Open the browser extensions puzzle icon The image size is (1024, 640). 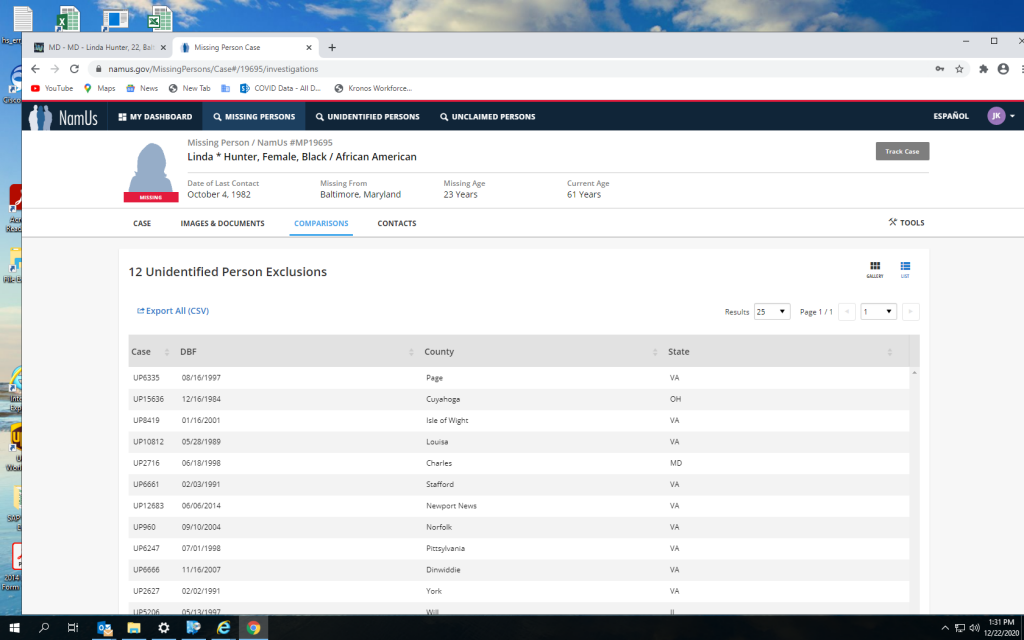pos(983,69)
